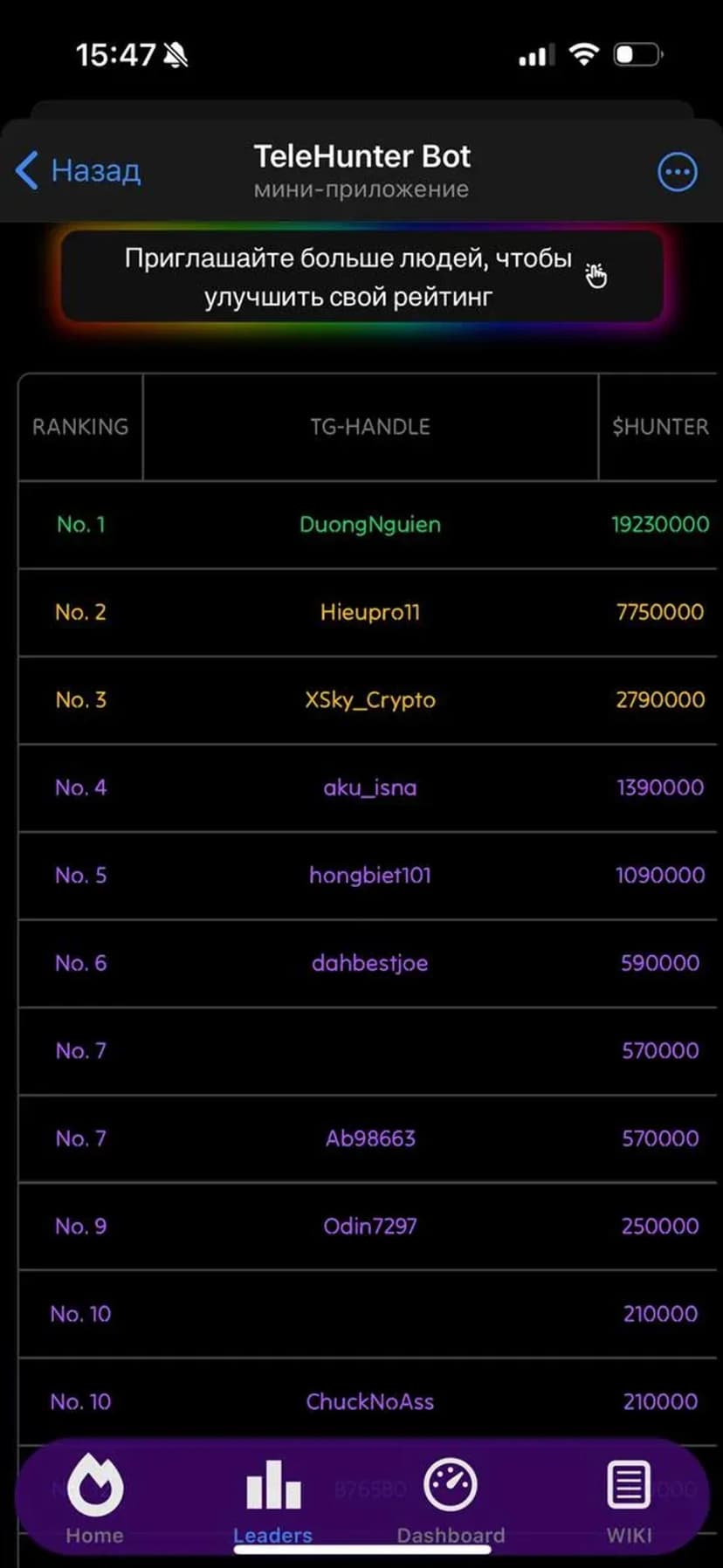723x1568 pixels.
Task: Open the WIKI document icon
Action: [629, 1484]
